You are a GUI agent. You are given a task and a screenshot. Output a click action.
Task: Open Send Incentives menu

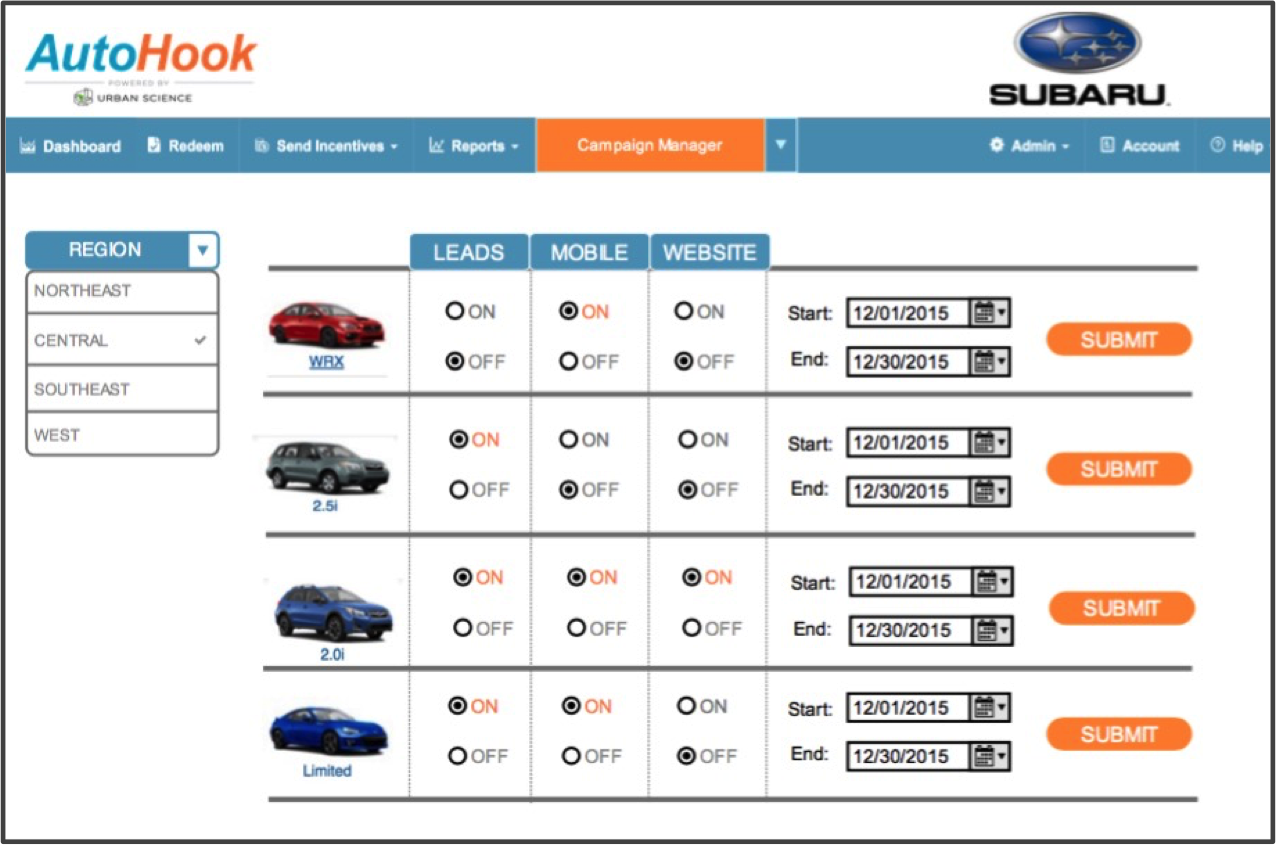pos(326,146)
